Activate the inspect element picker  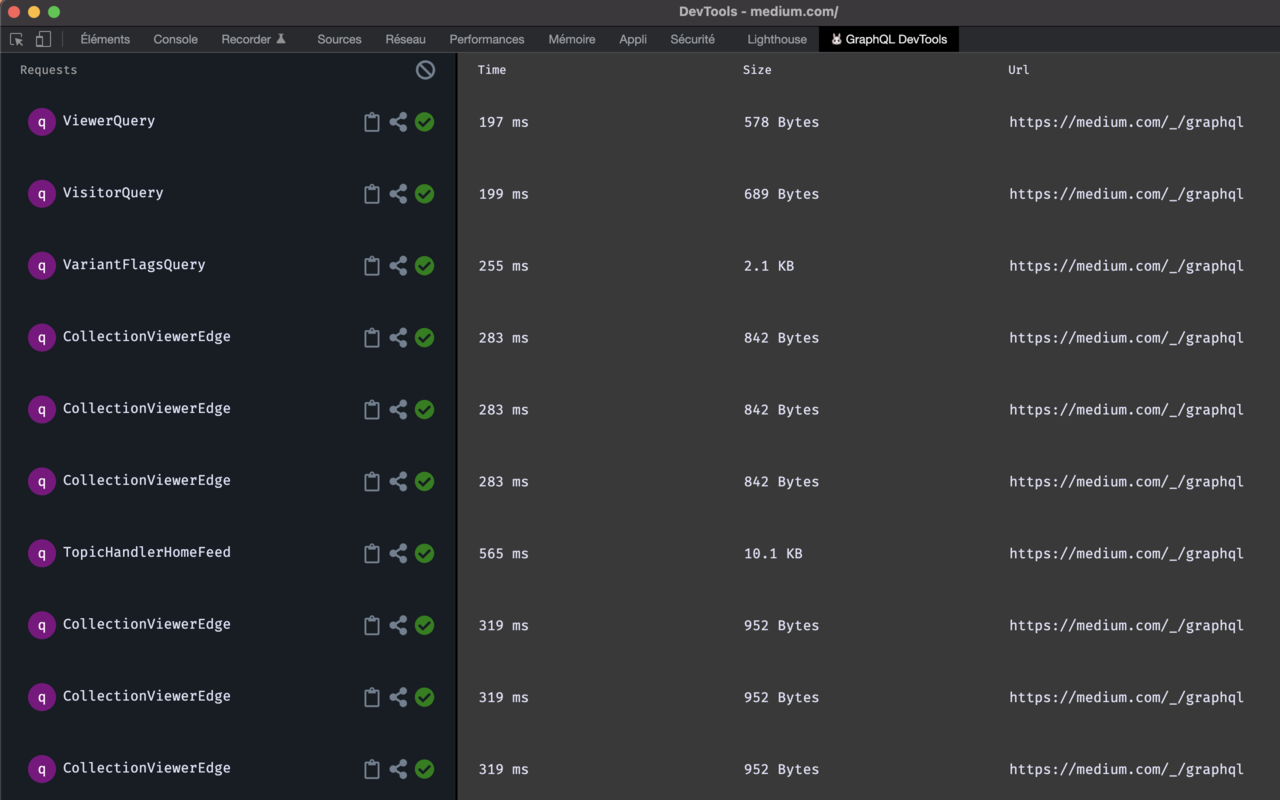pos(17,39)
